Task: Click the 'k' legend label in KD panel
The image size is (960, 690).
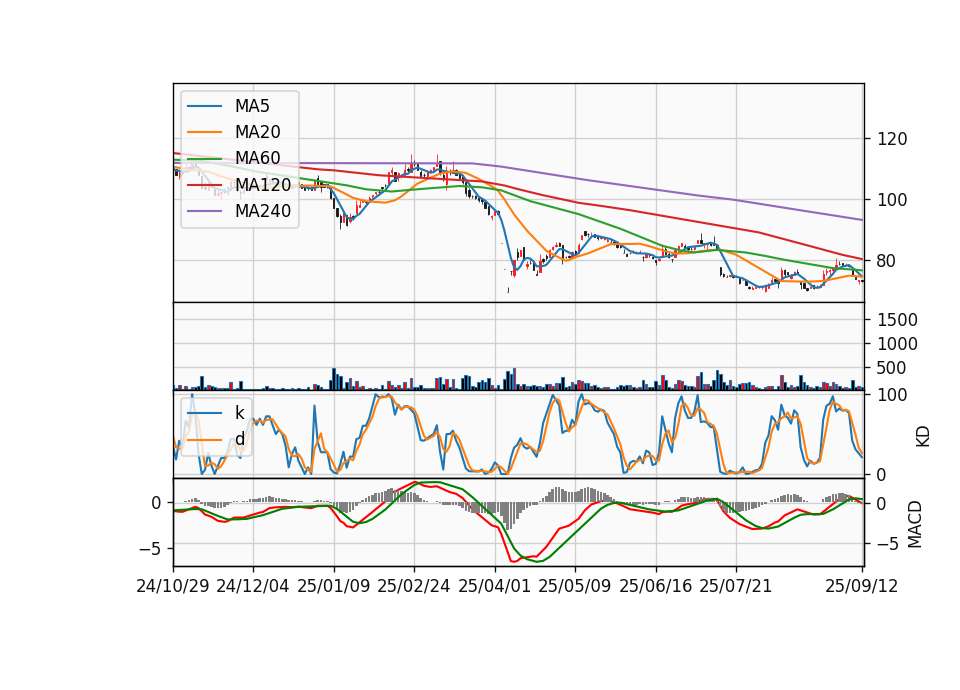Action: click(239, 413)
